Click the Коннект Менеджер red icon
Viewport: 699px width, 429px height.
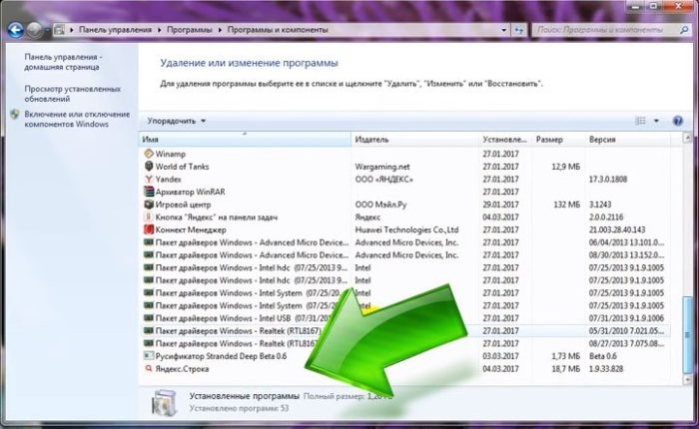[148, 230]
